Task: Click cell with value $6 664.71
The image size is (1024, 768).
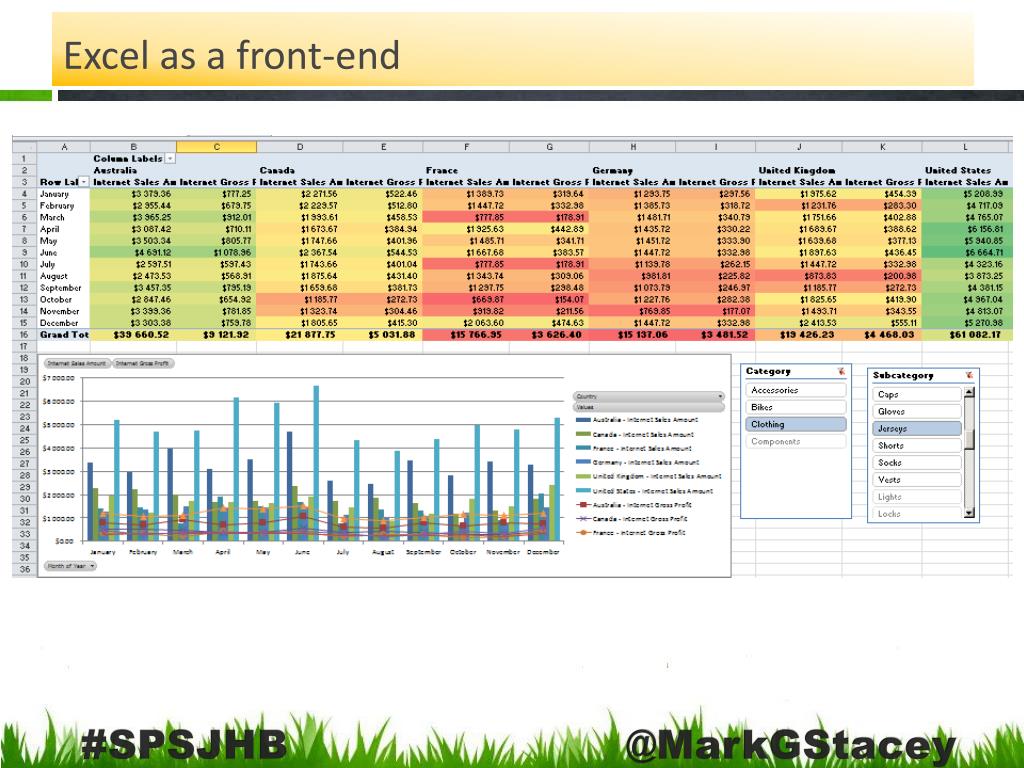Action: click(966, 253)
